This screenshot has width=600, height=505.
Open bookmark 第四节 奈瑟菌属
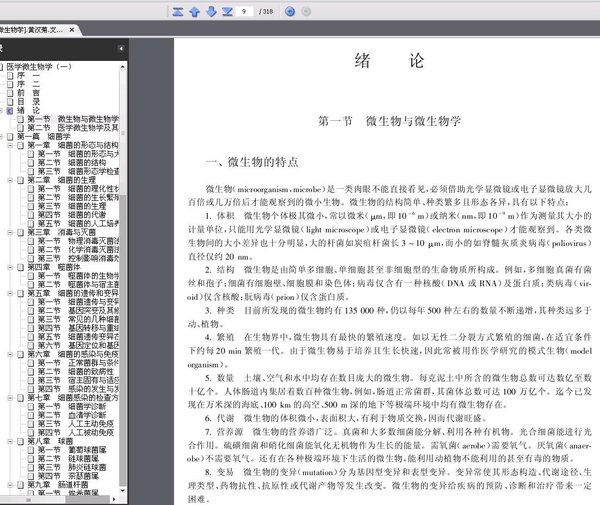[68, 476]
